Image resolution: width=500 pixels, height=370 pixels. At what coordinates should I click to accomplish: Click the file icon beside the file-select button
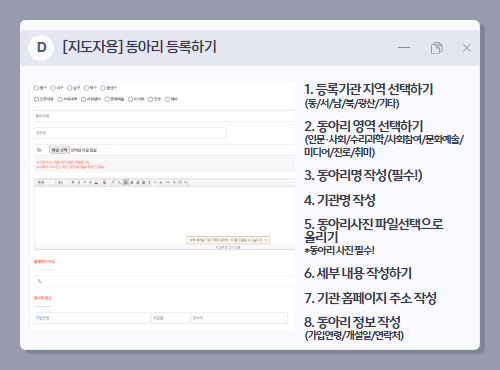pos(40,150)
